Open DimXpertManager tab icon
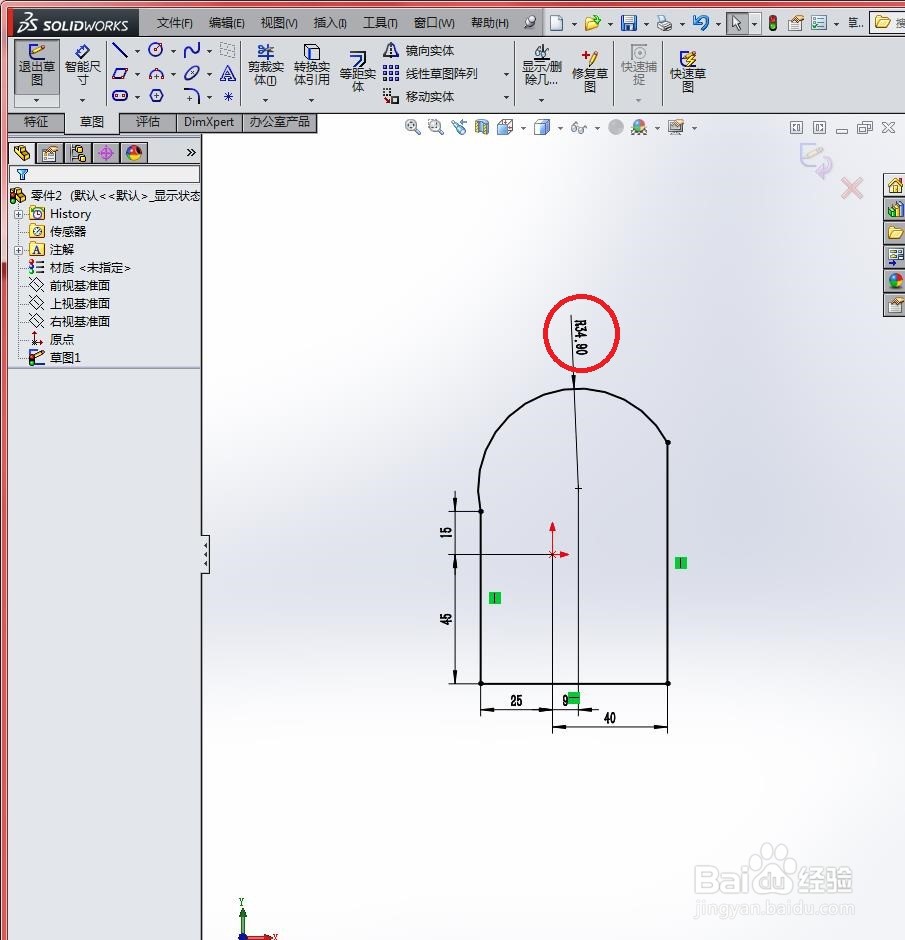 pos(106,153)
